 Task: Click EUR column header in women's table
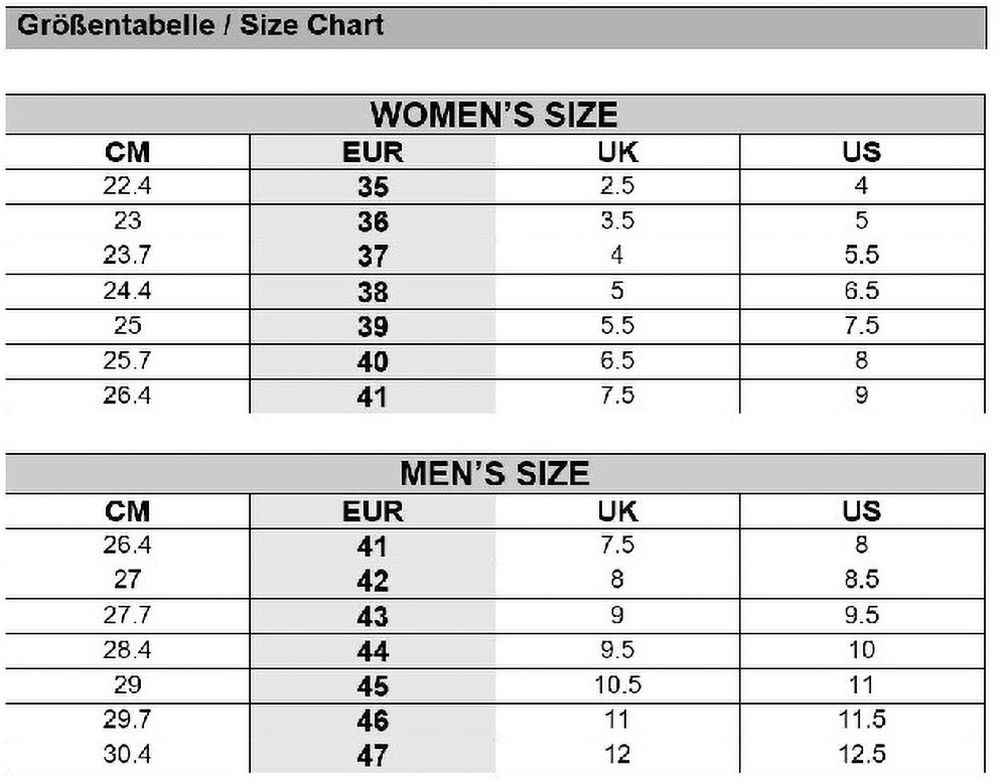click(x=372, y=152)
